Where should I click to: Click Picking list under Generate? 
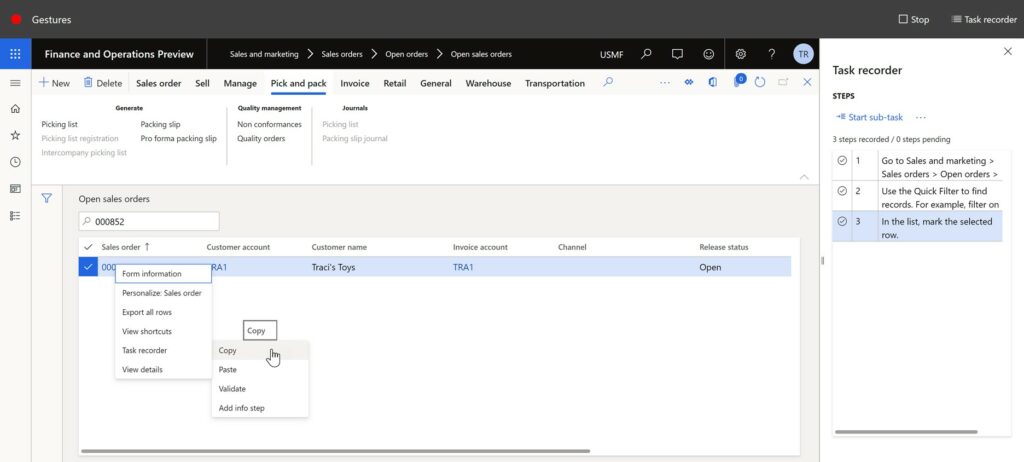point(59,124)
